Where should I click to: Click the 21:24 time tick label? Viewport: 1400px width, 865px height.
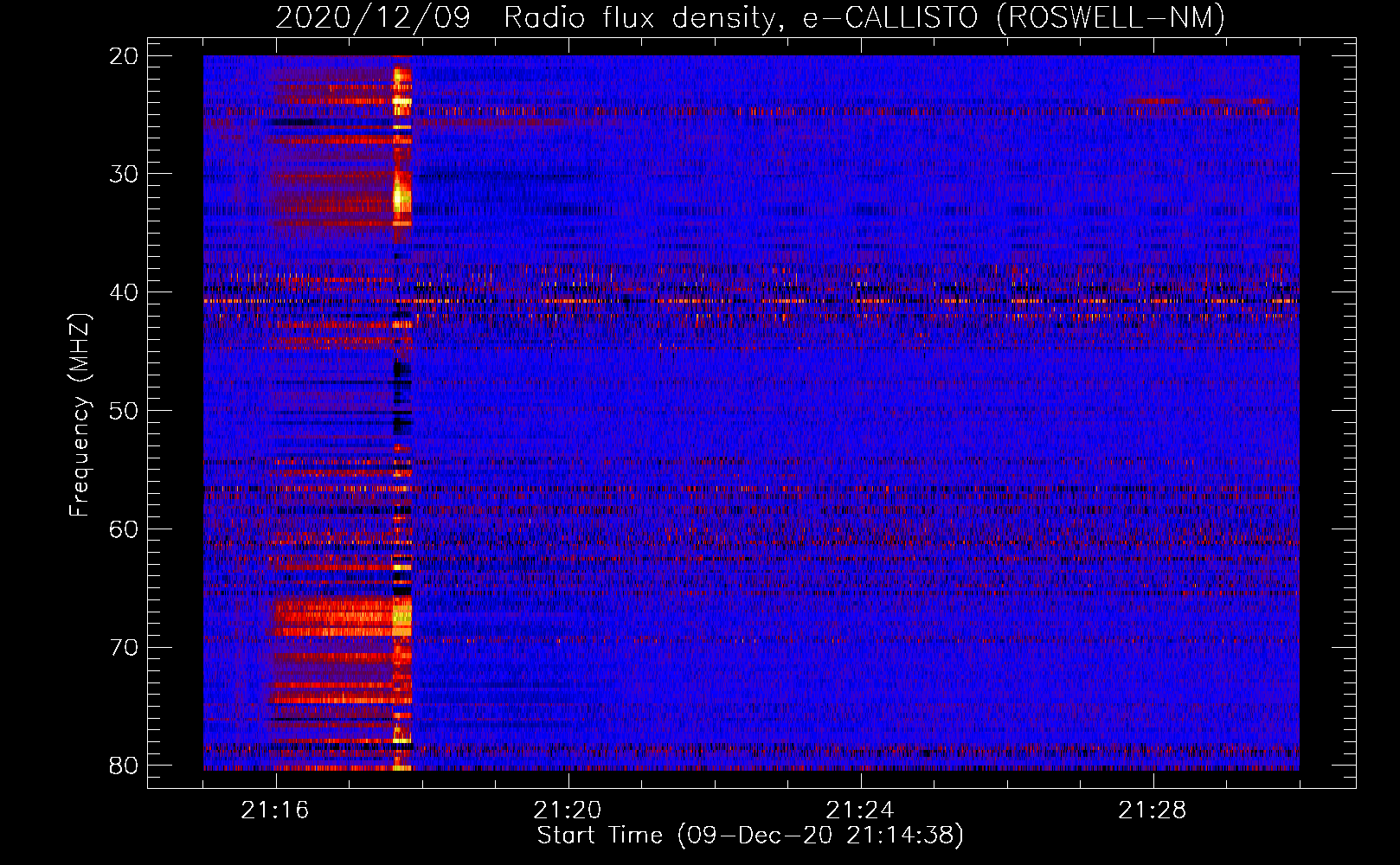(x=860, y=811)
